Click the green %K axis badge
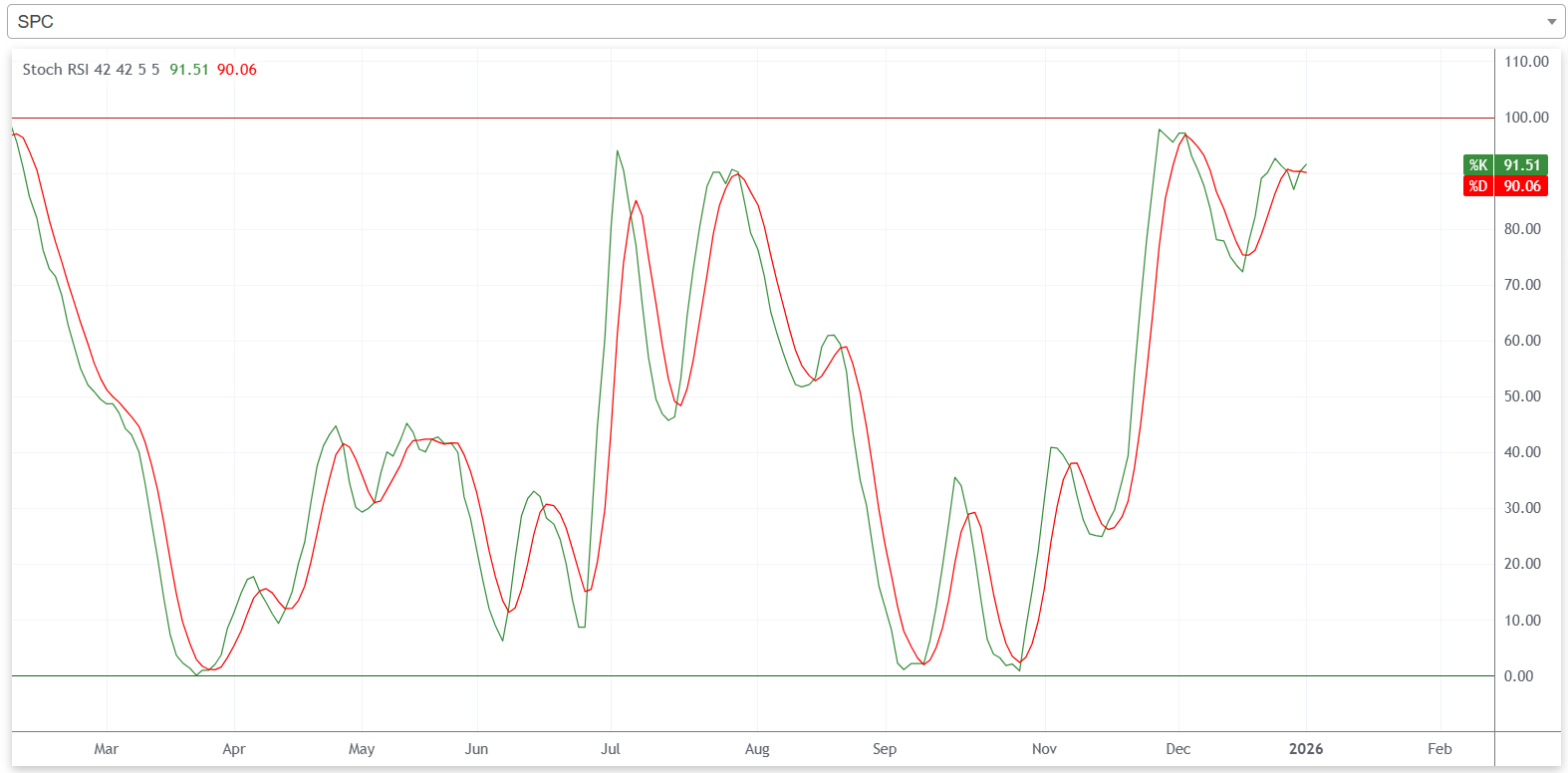Viewport: 1568px width, 773px height. coord(1477,165)
